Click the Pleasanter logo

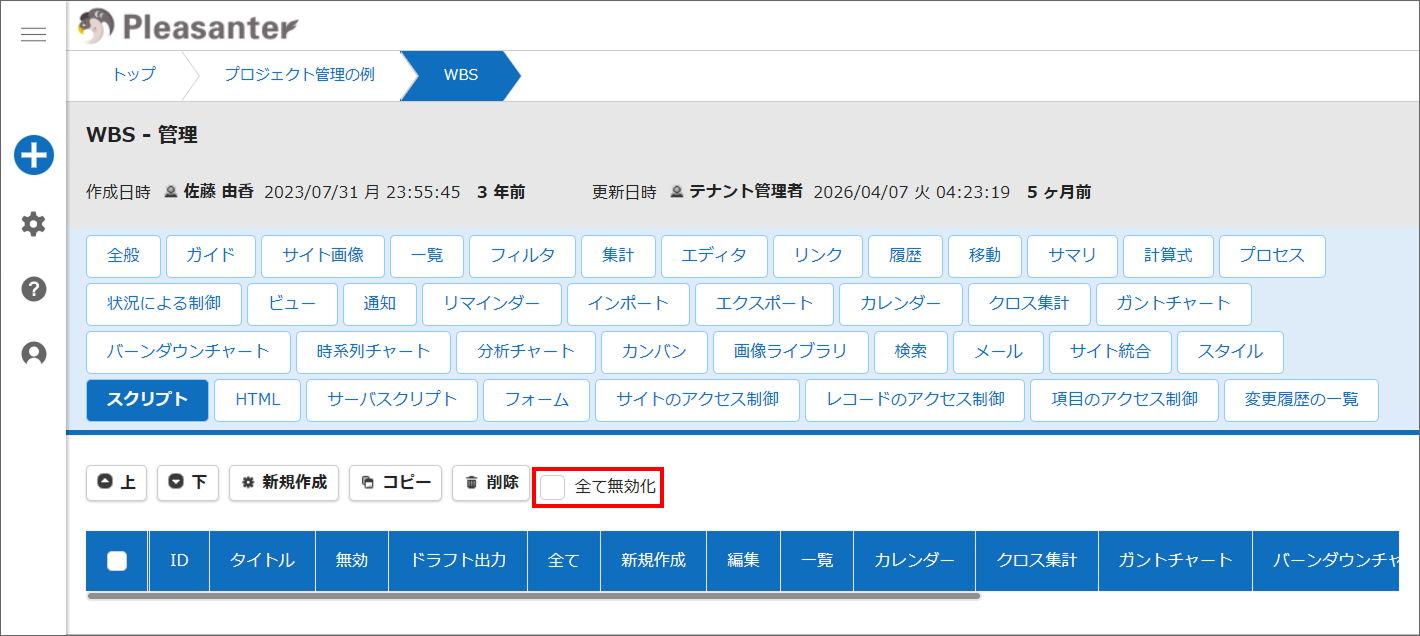[x=188, y=25]
